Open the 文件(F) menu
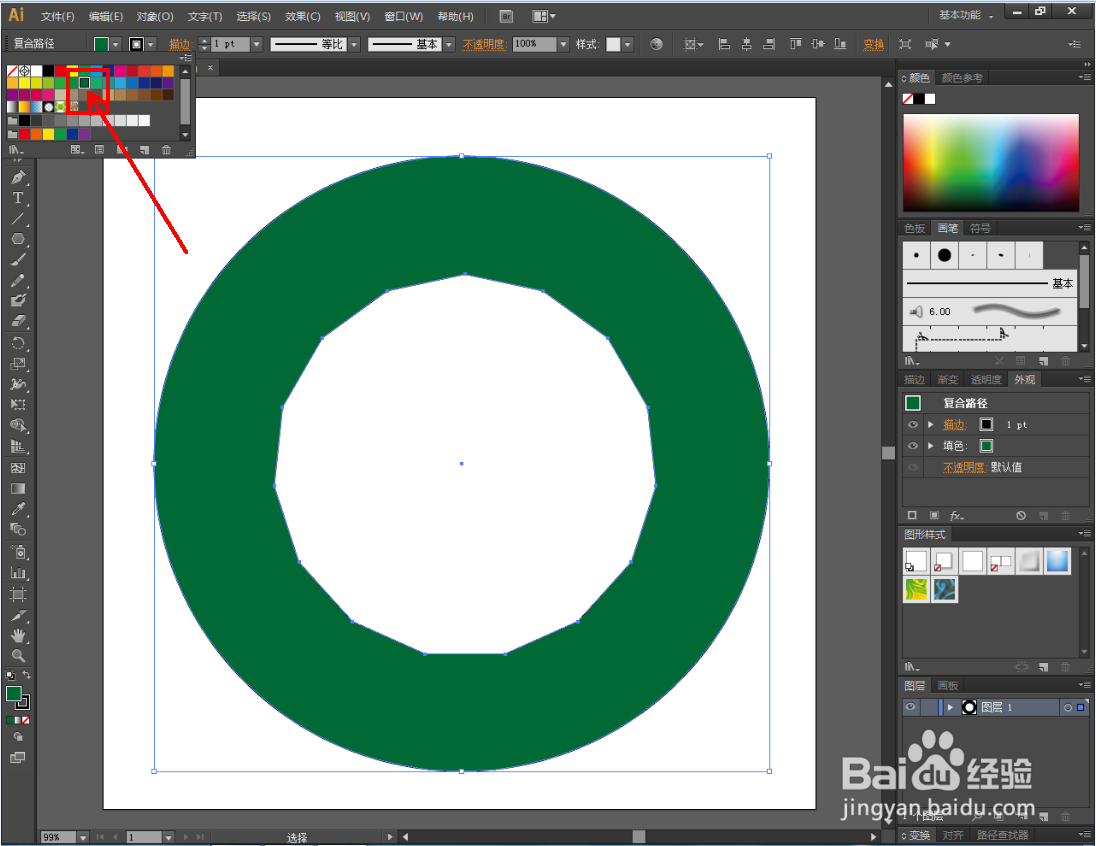The height and width of the screenshot is (846, 1096). (x=57, y=16)
